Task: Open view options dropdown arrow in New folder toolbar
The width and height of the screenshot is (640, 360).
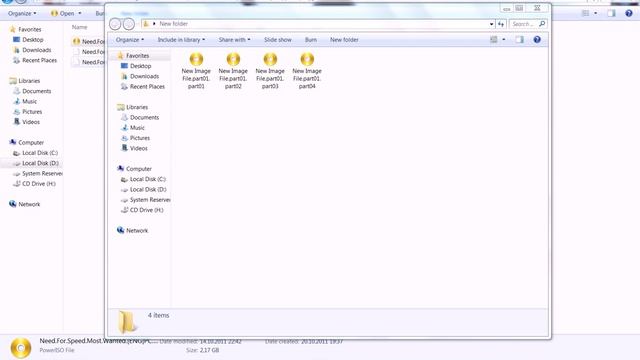Action: click(504, 40)
